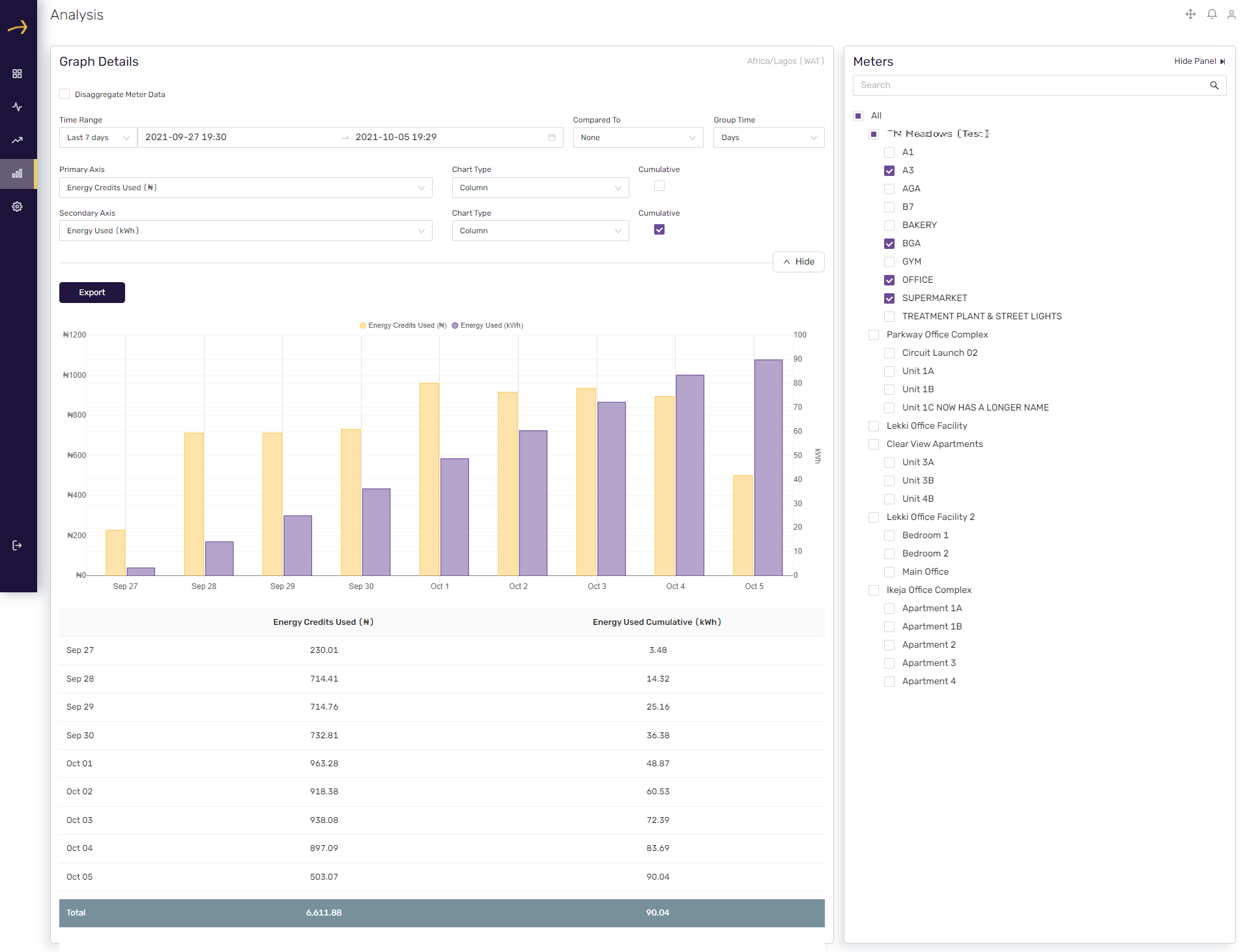Check Ikeja Office Complex group
This screenshot has height=952, width=1249.
pos(874,590)
